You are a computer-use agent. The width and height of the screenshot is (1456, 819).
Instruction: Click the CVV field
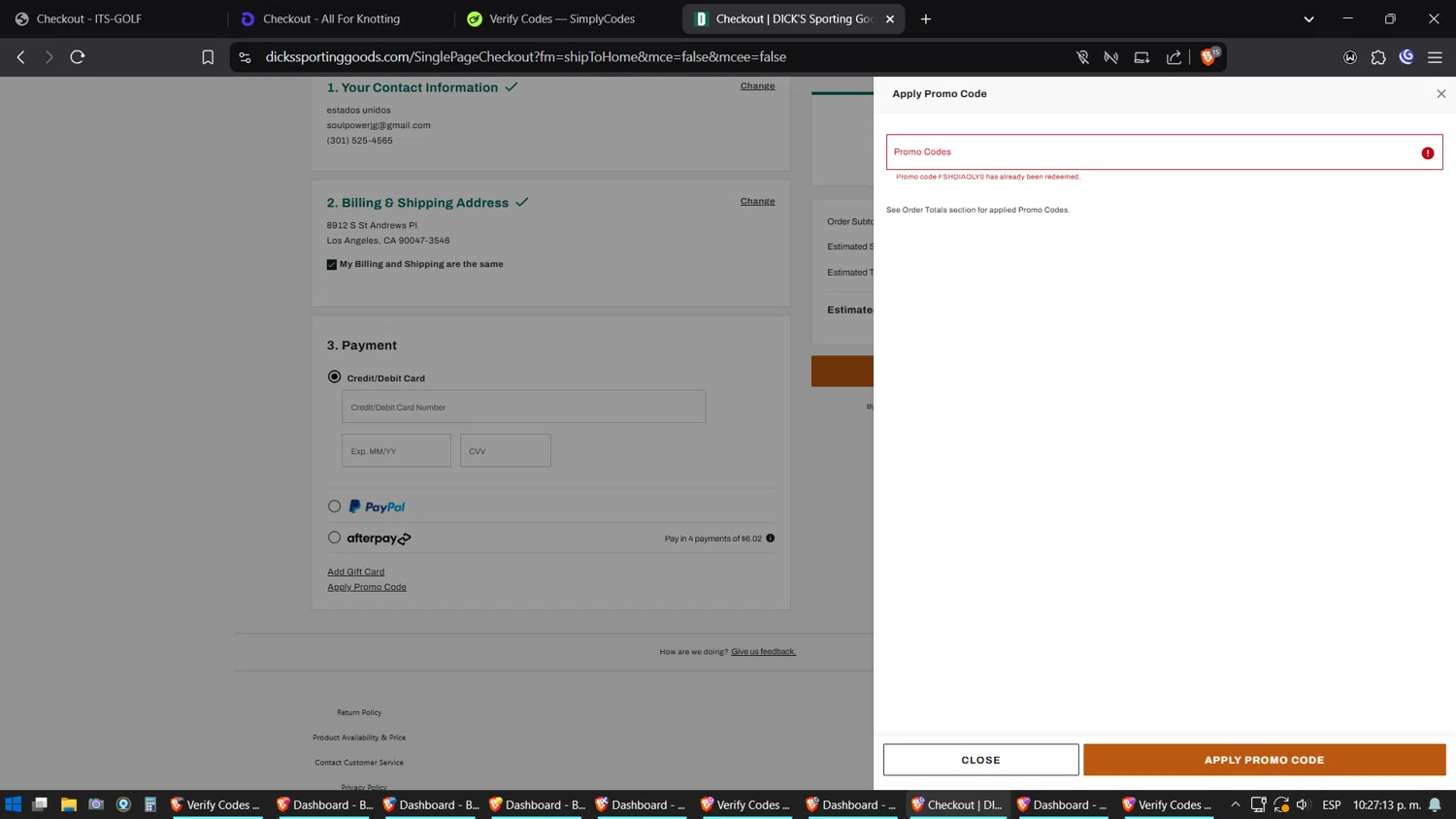click(505, 450)
